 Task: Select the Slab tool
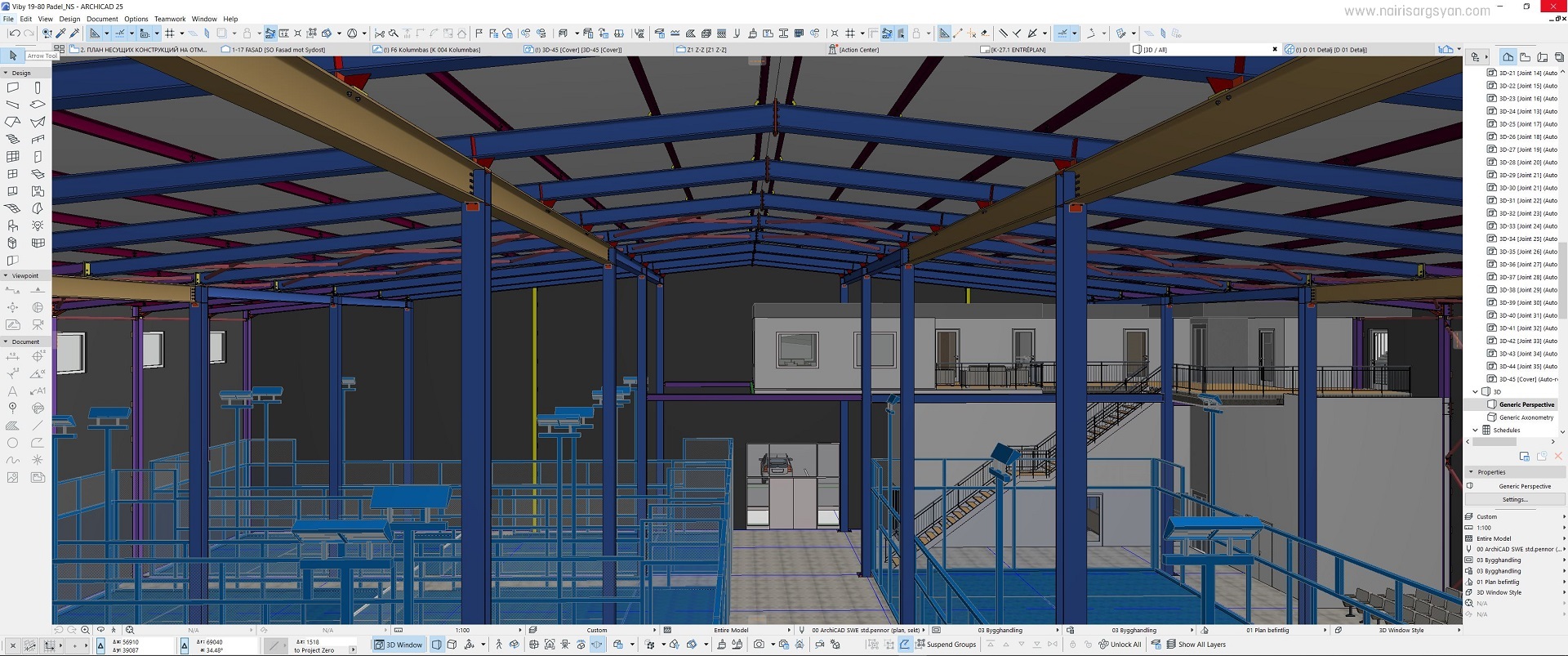pyautogui.click(x=38, y=105)
